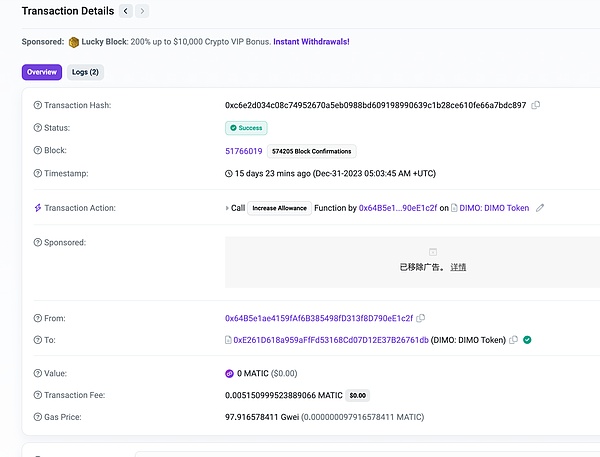The width and height of the screenshot is (600, 457).
Task: Click the green verified checkmark after DIMO Token
Action: point(527,340)
